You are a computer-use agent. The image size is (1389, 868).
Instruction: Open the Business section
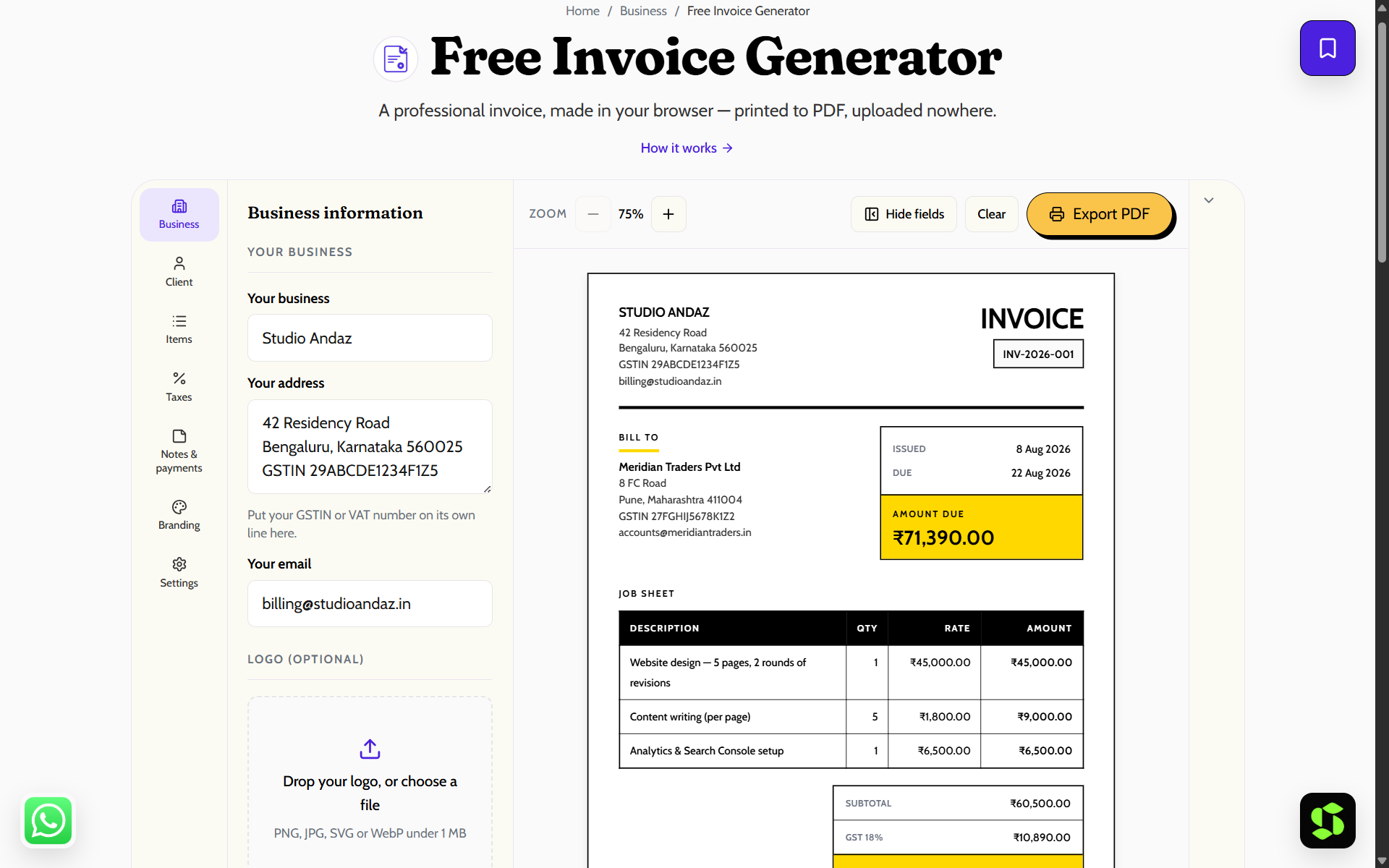click(179, 215)
